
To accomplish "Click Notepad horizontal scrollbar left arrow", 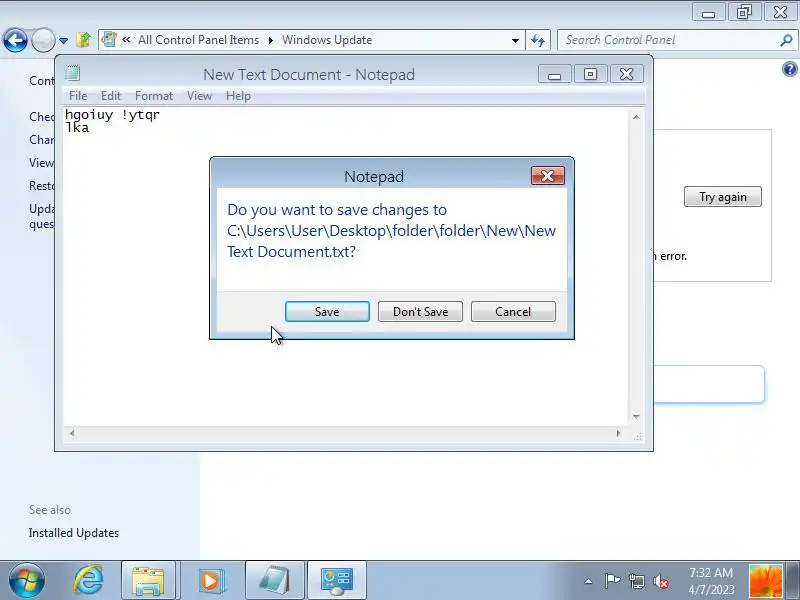I will click(72, 433).
